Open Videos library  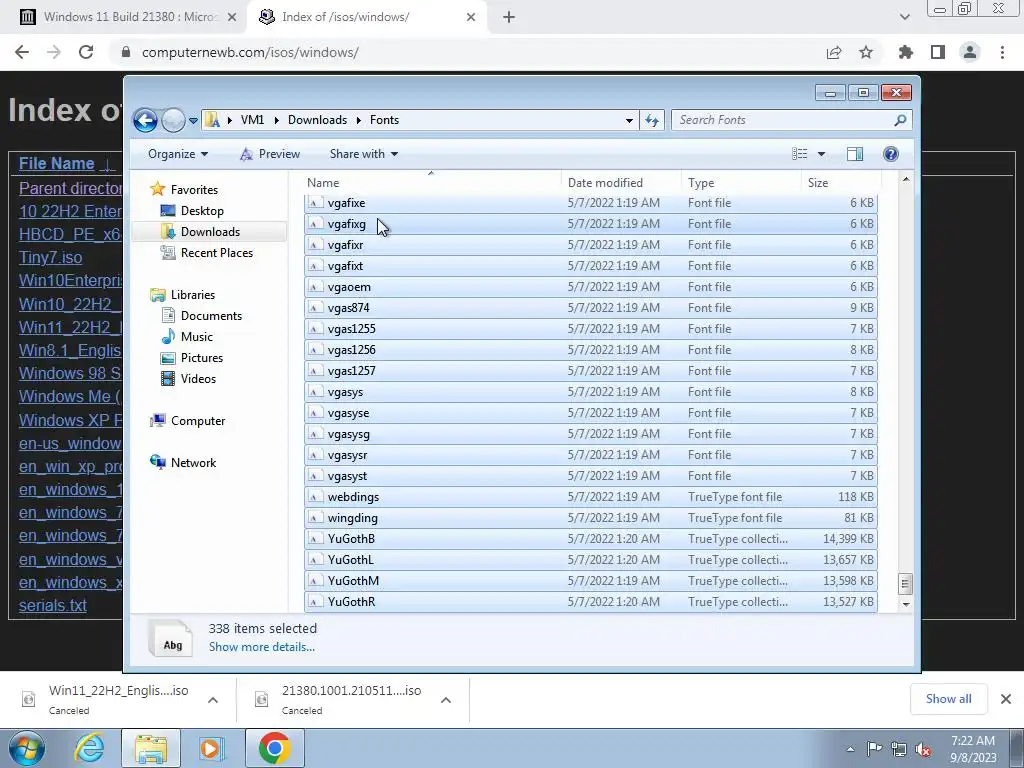tap(198, 379)
